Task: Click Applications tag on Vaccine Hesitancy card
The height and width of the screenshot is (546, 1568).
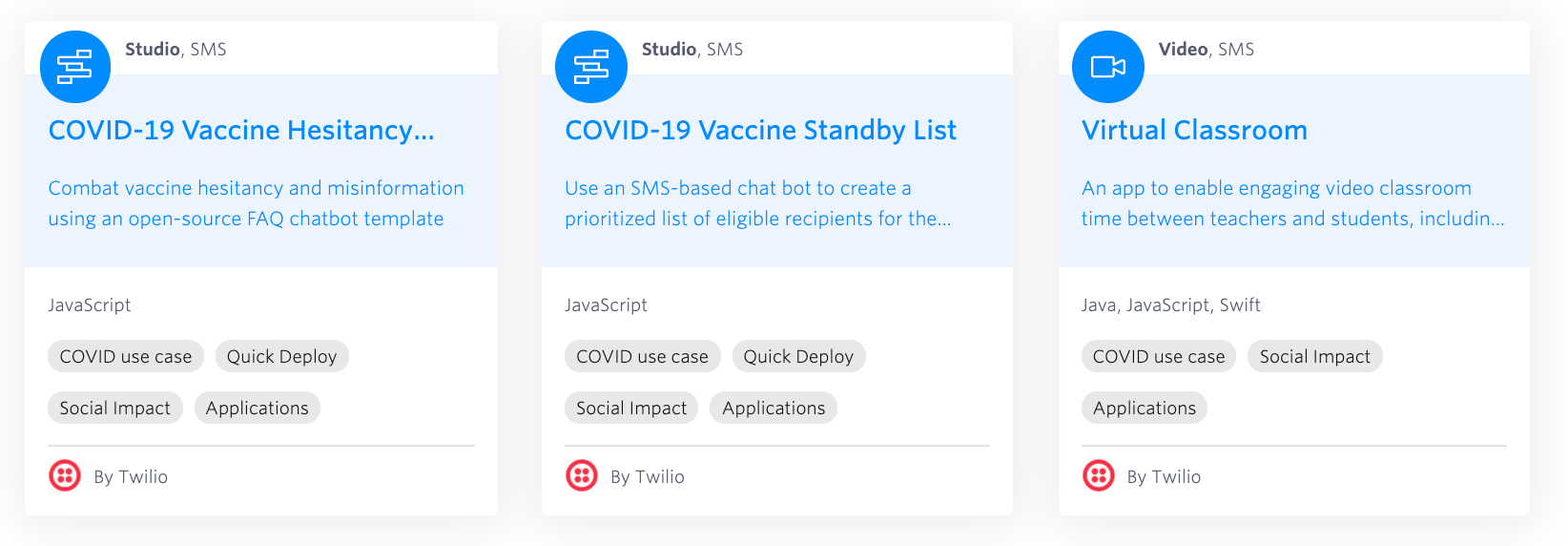Action: tap(258, 408)
